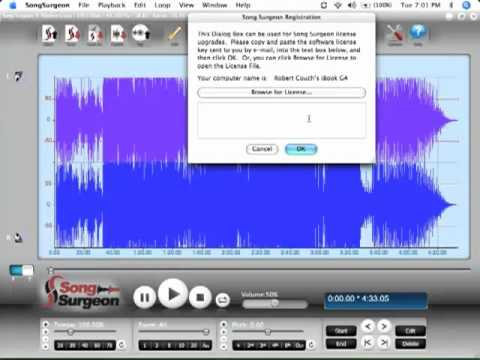Open the screwdriver-and-wrench tools icon

(395, 33)
